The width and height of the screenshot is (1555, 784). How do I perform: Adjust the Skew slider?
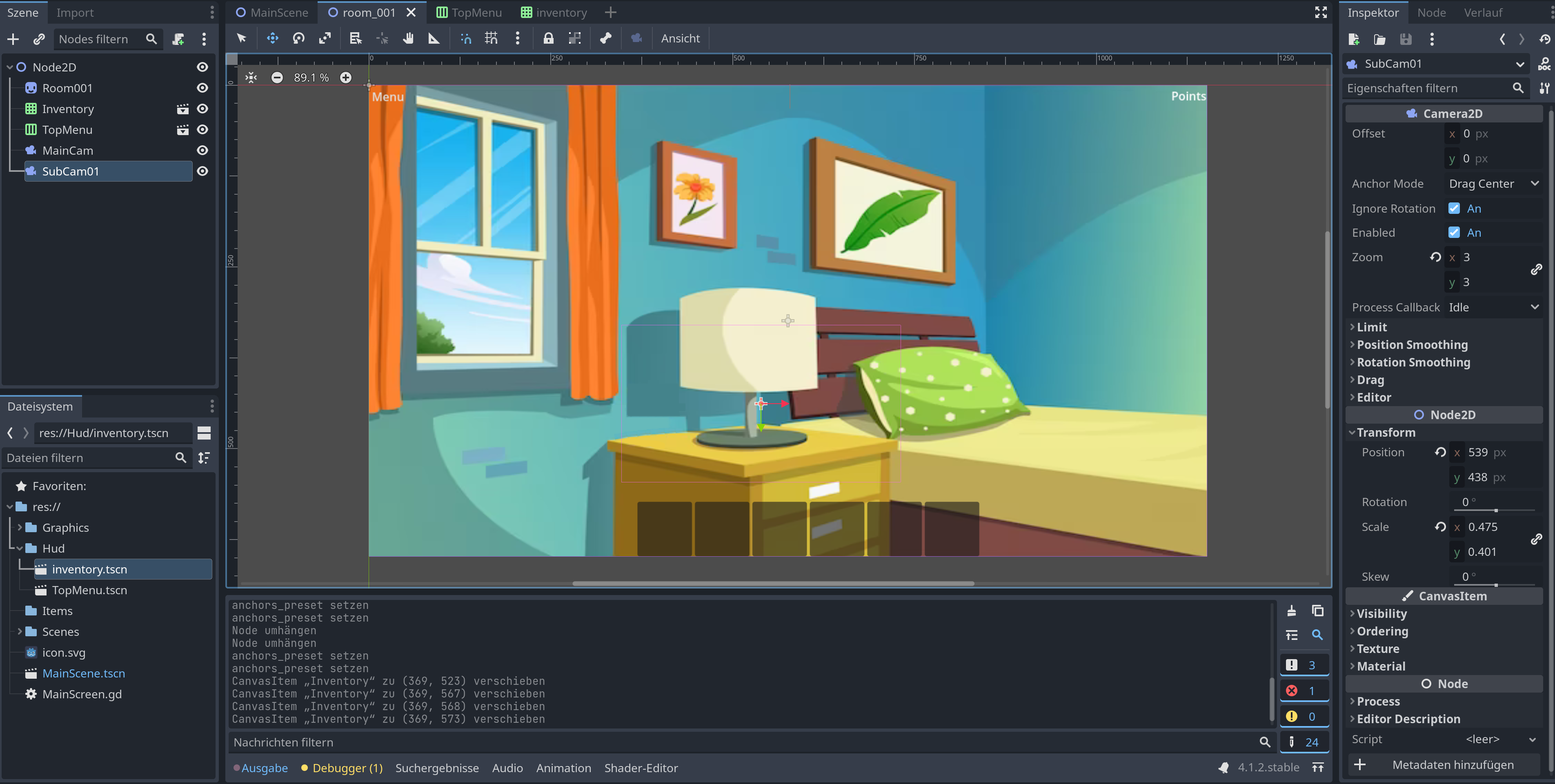pos(1495,585)
